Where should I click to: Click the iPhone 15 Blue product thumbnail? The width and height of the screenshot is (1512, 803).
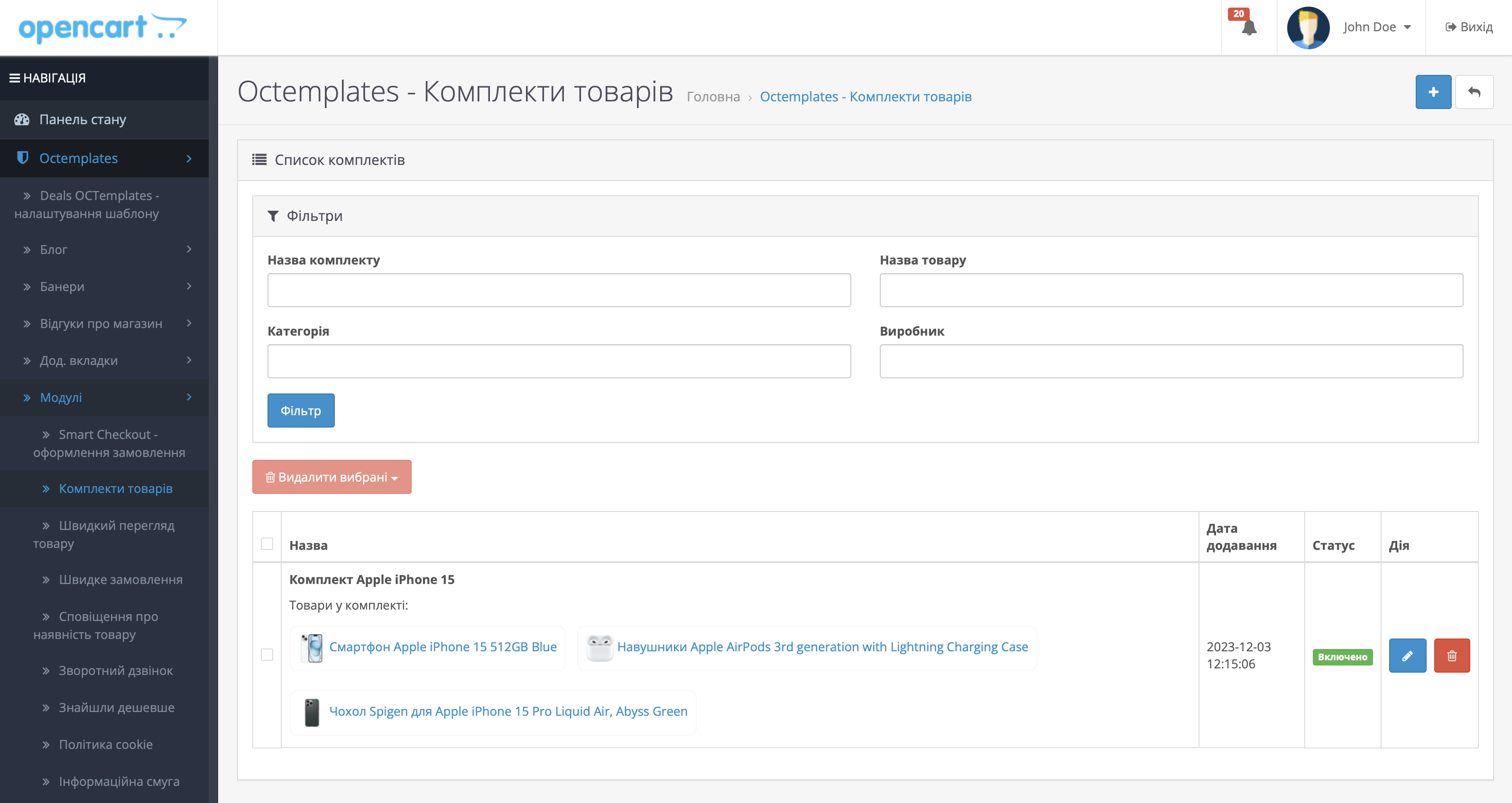(x=312, y=648)
